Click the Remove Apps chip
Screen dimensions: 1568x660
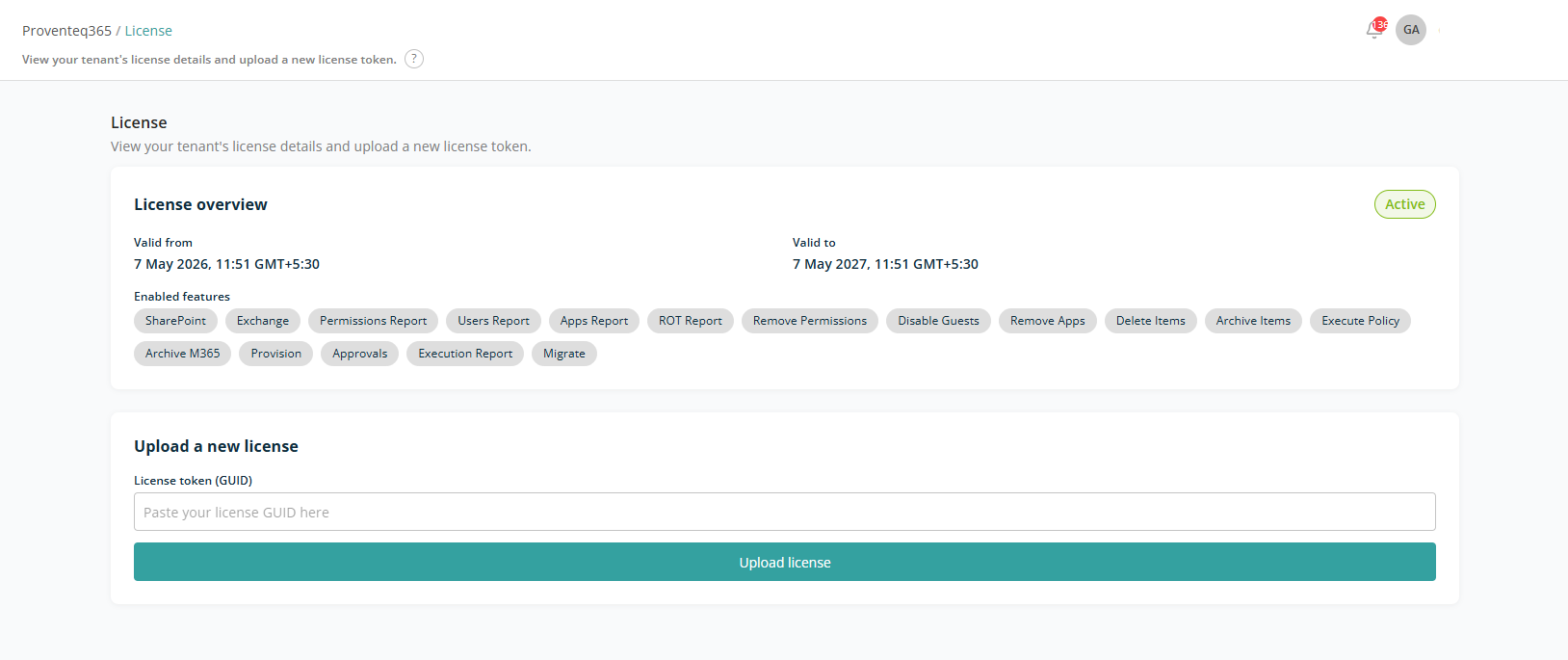(1048, 321)
